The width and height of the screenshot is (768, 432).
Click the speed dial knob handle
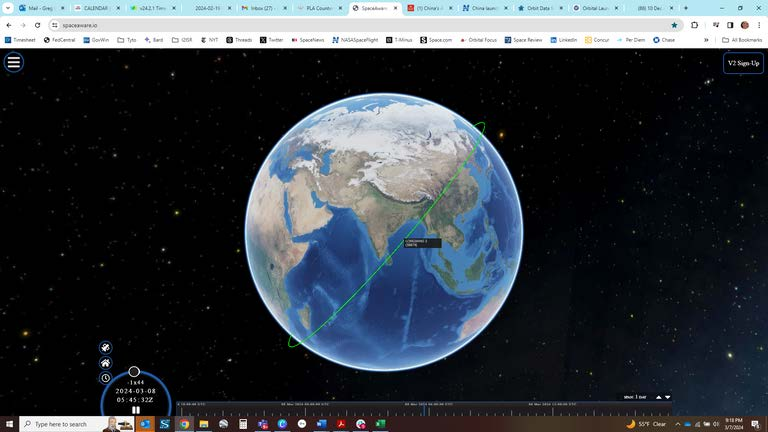pyautogui.click(x=134, y=372)
